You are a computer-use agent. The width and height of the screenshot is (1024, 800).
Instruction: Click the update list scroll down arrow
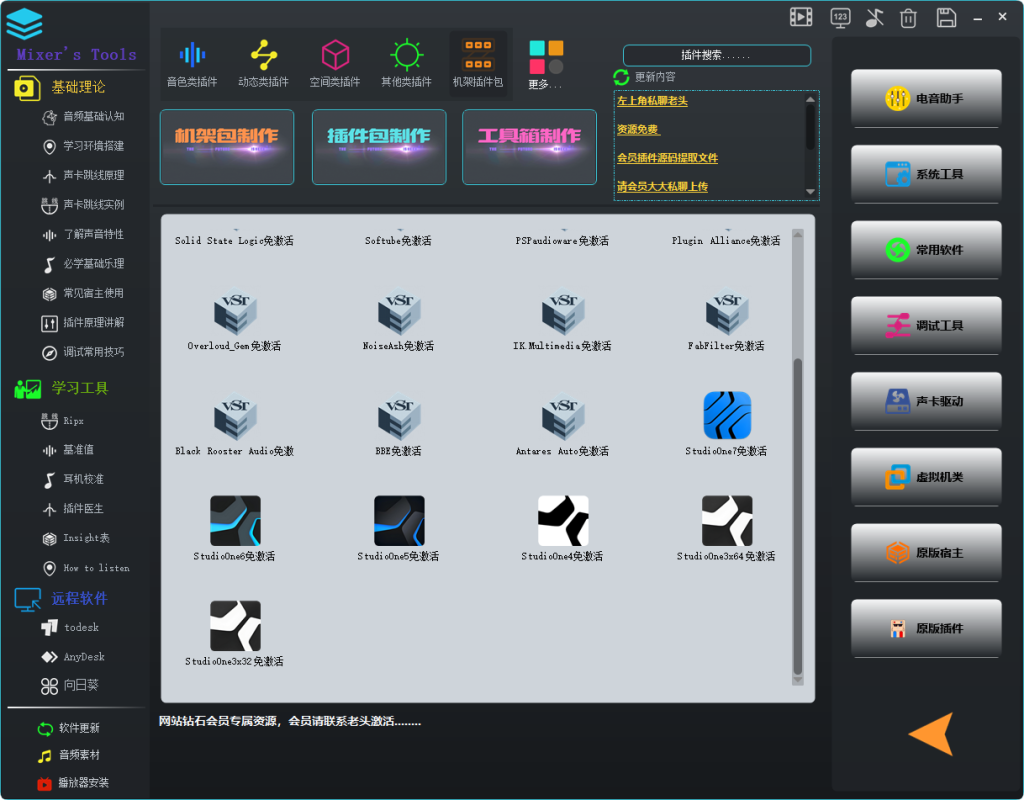pos(810,192)
